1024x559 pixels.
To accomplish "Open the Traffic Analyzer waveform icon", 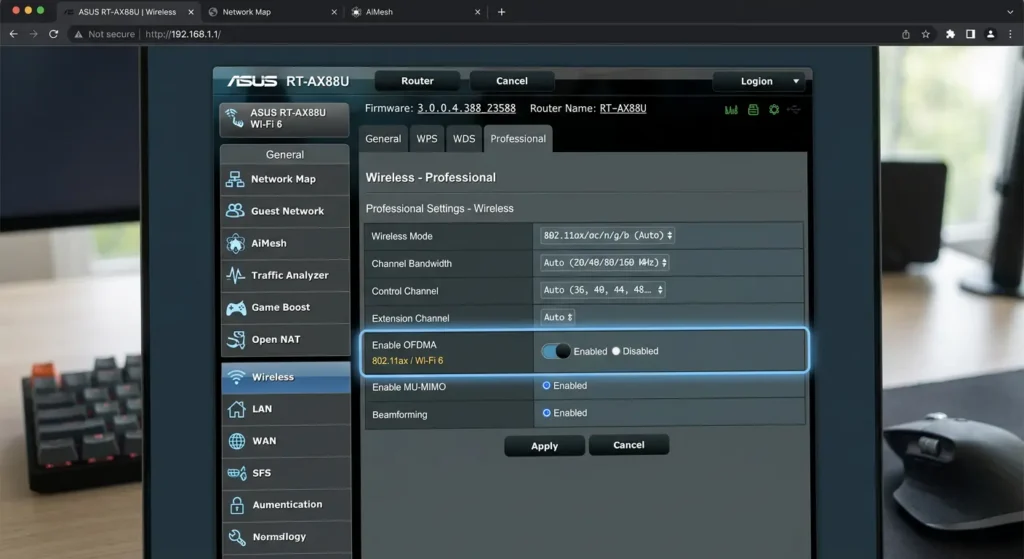I will 235,275.
